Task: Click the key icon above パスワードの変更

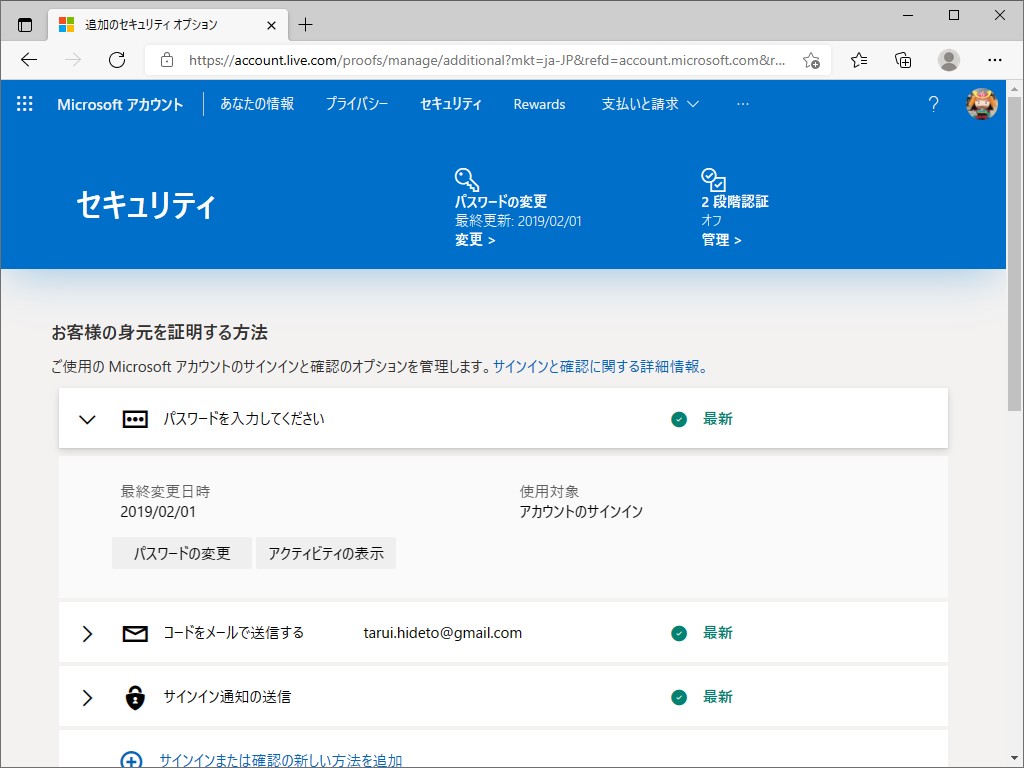Action: pos(466,179)
